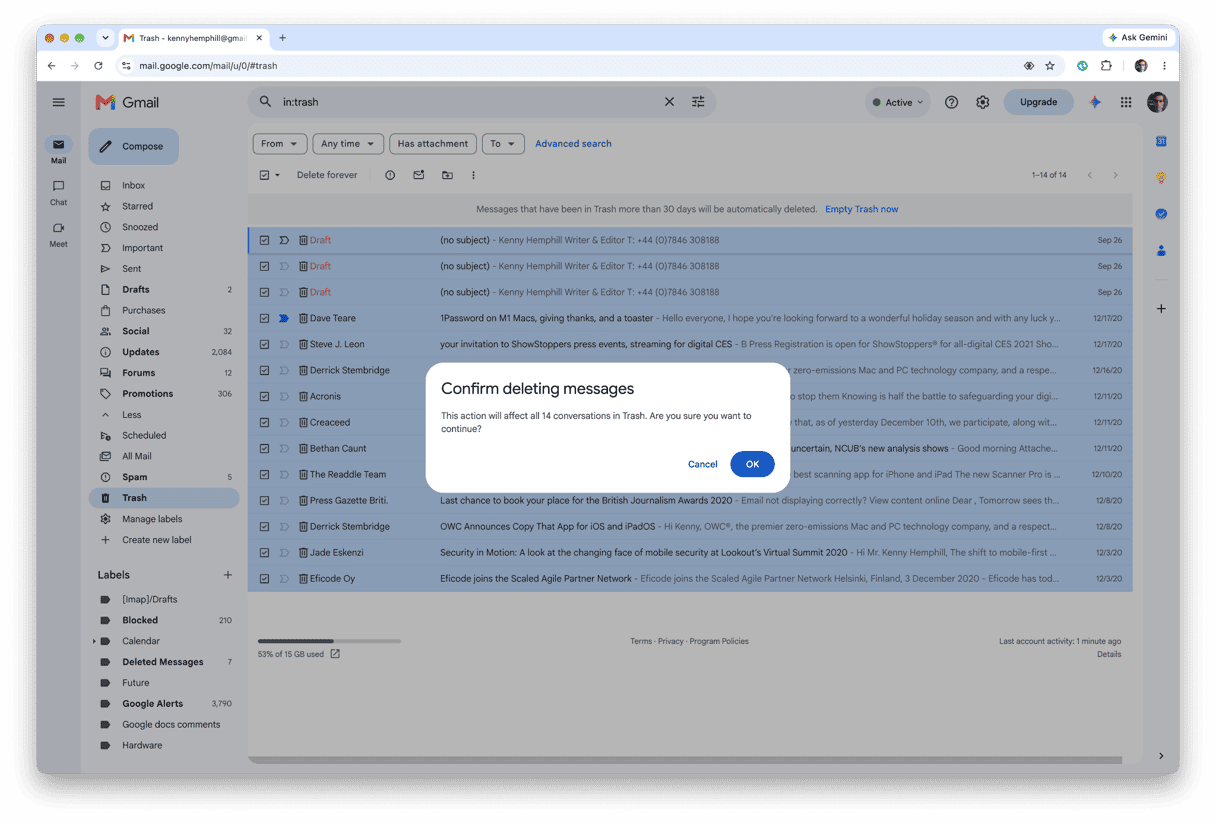Open the main menu hamburger icon

pyautogui.click(x=59, y=102)
